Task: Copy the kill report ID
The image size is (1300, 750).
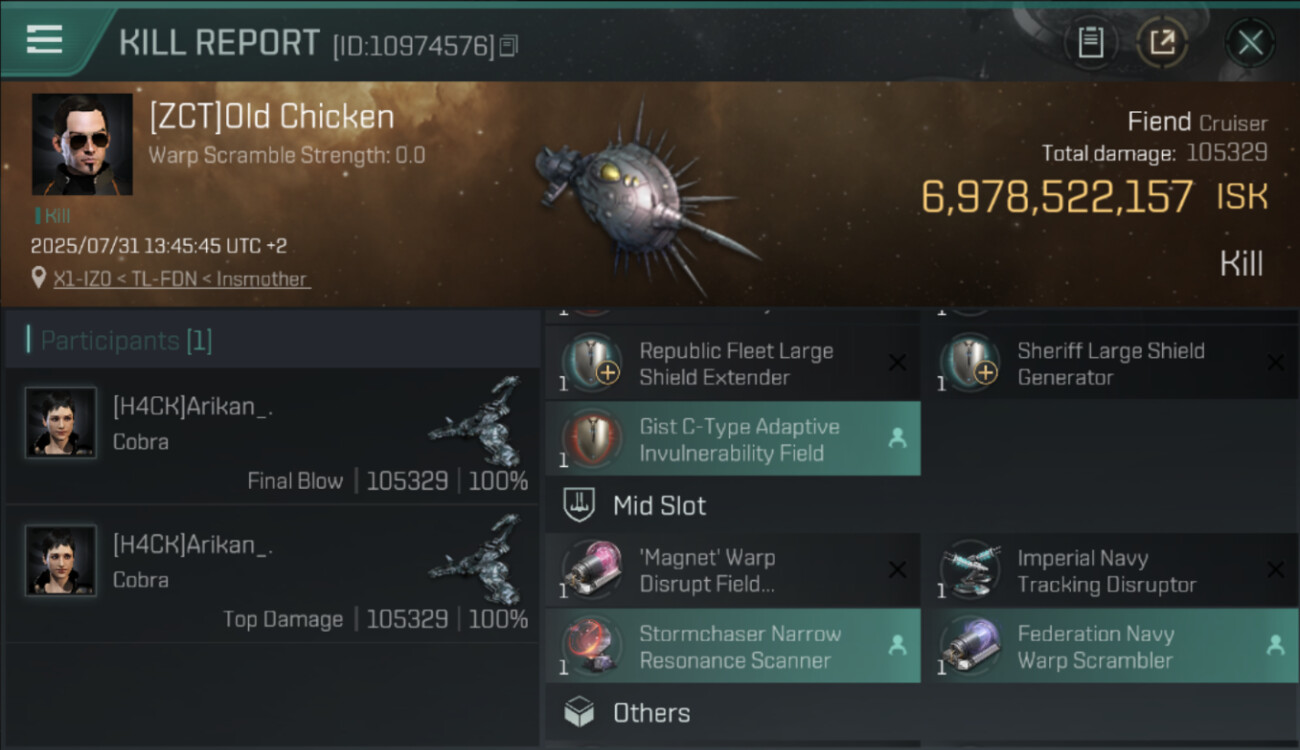Action: coord(509,46)
